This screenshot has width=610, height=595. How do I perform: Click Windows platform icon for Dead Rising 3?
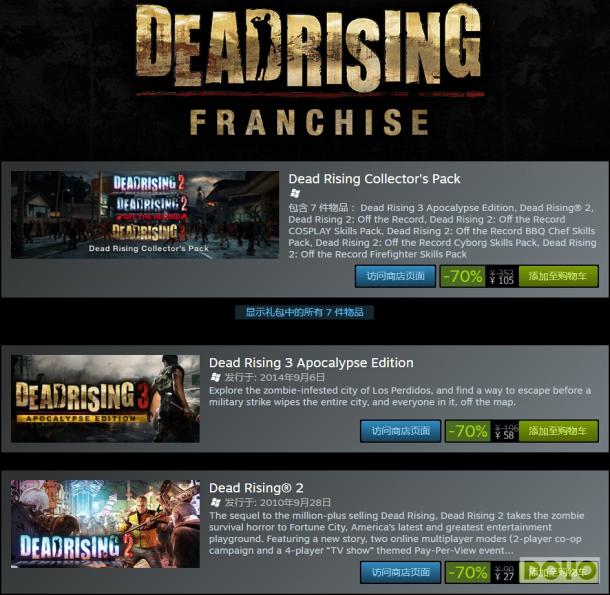coord(216,377)
